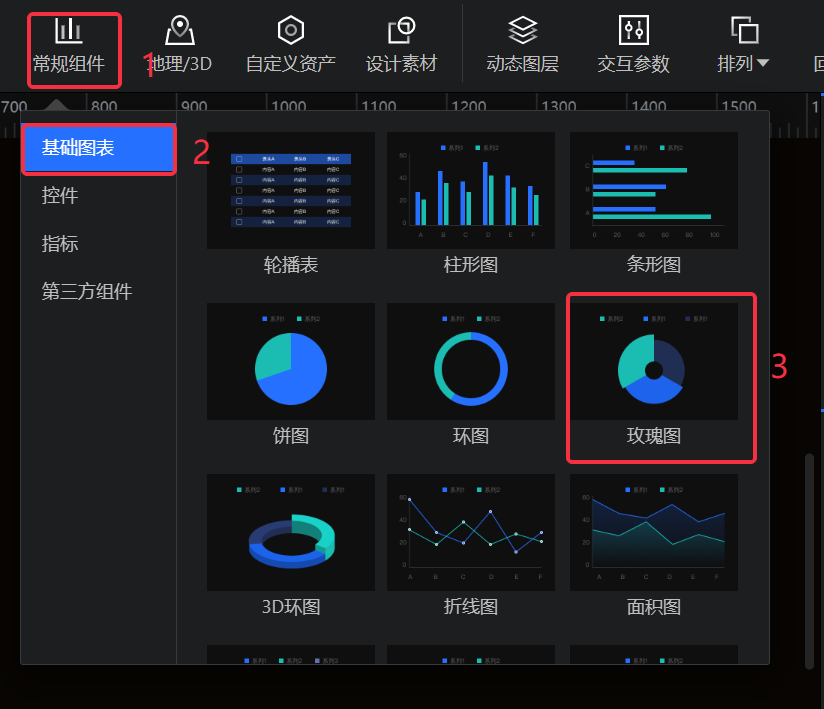
Task: Add the 3D环图 component
Action: click(x=291, y=532)
